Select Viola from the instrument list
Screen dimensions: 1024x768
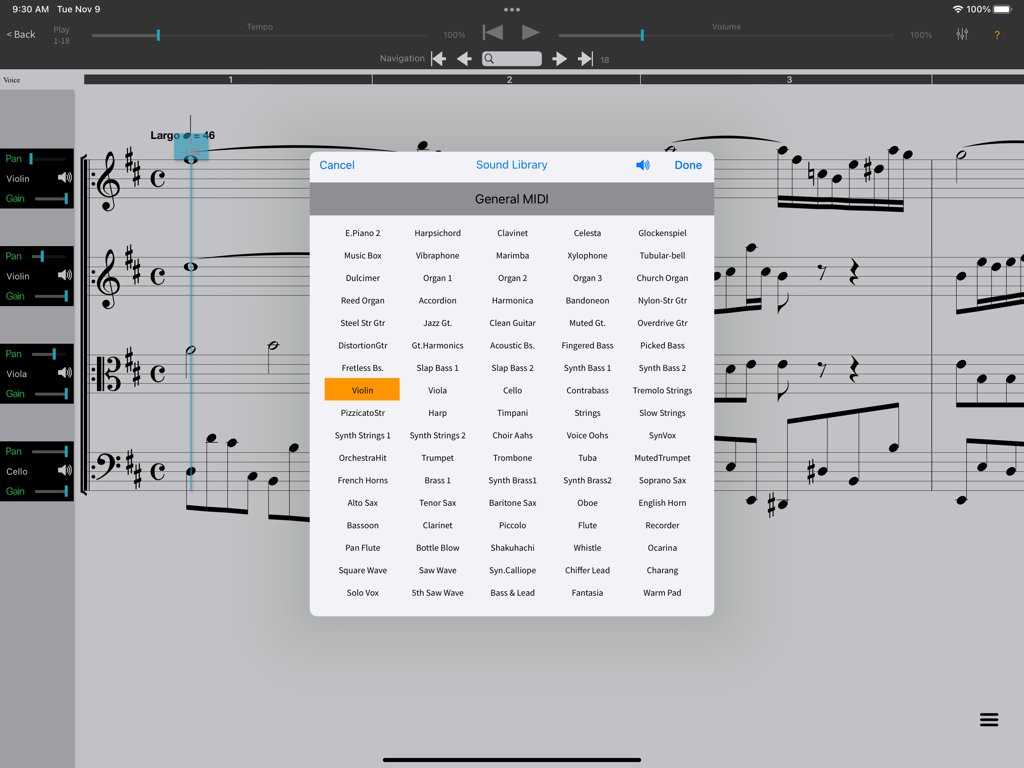coord(437,390)
